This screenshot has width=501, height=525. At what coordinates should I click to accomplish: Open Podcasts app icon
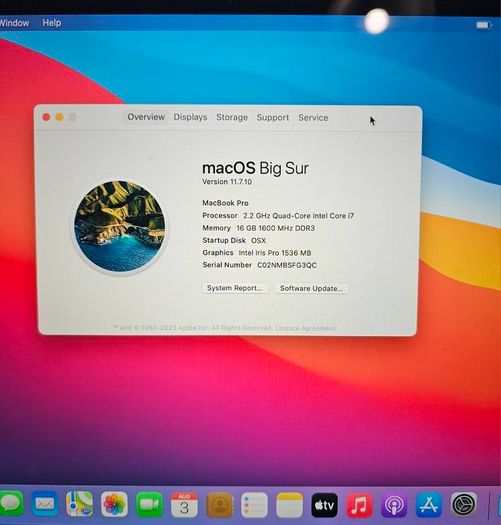(x=394, y=505)
